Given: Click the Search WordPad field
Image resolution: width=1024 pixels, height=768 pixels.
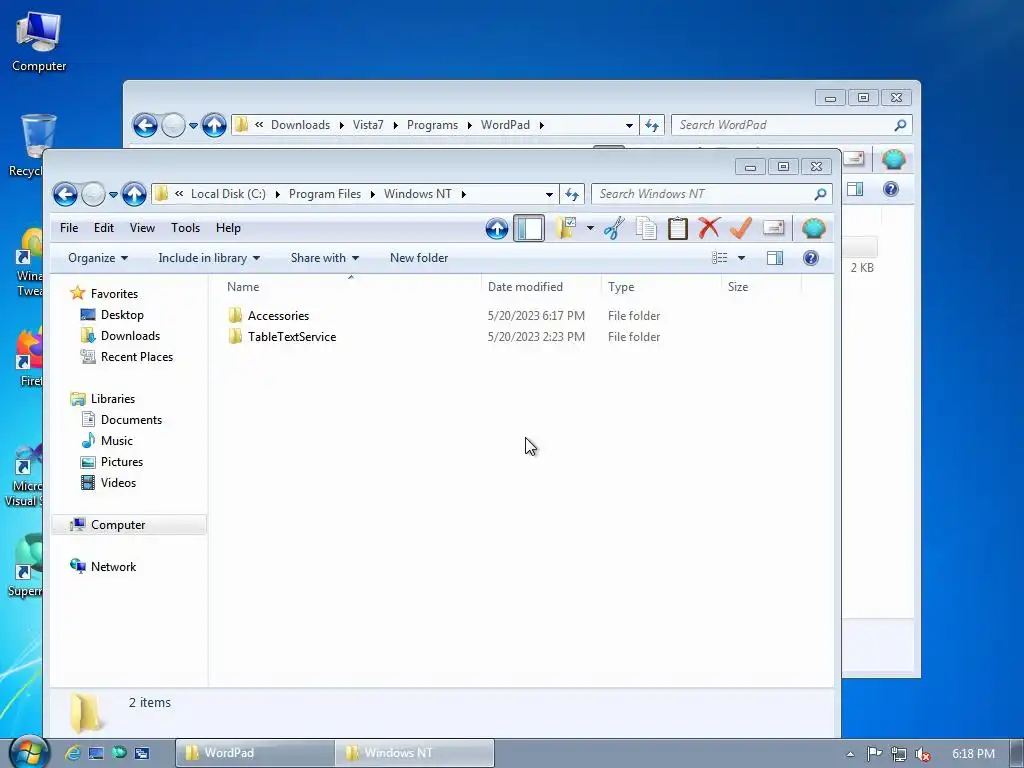Looking at the screenshot, I should pos(791,125).
